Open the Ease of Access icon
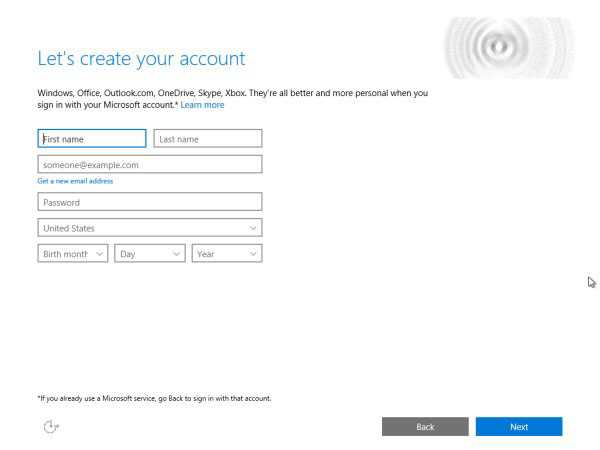Image resolution: width=600 pixels, height=450 pixels. tap(51, 426)
